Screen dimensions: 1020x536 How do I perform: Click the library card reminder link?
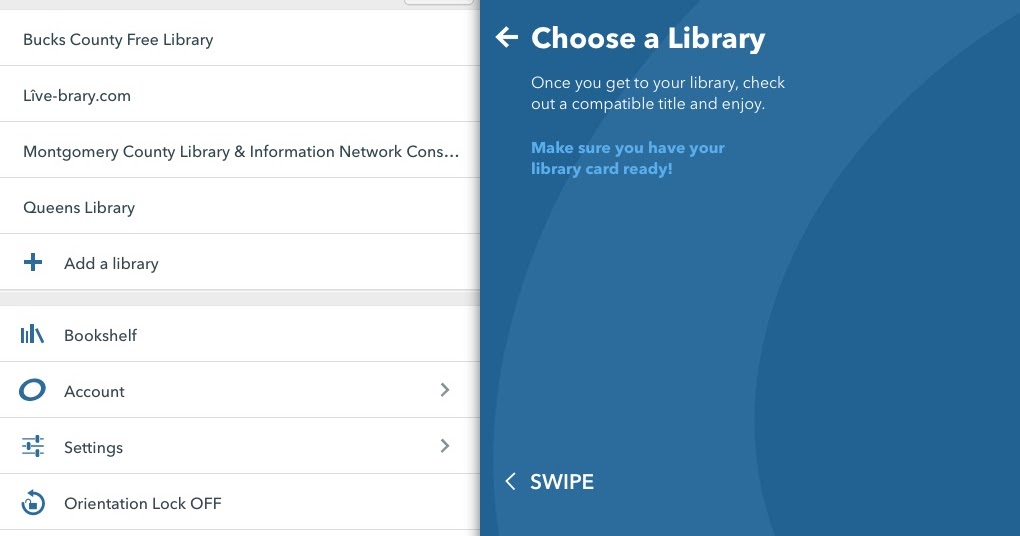tap(627, 158)
